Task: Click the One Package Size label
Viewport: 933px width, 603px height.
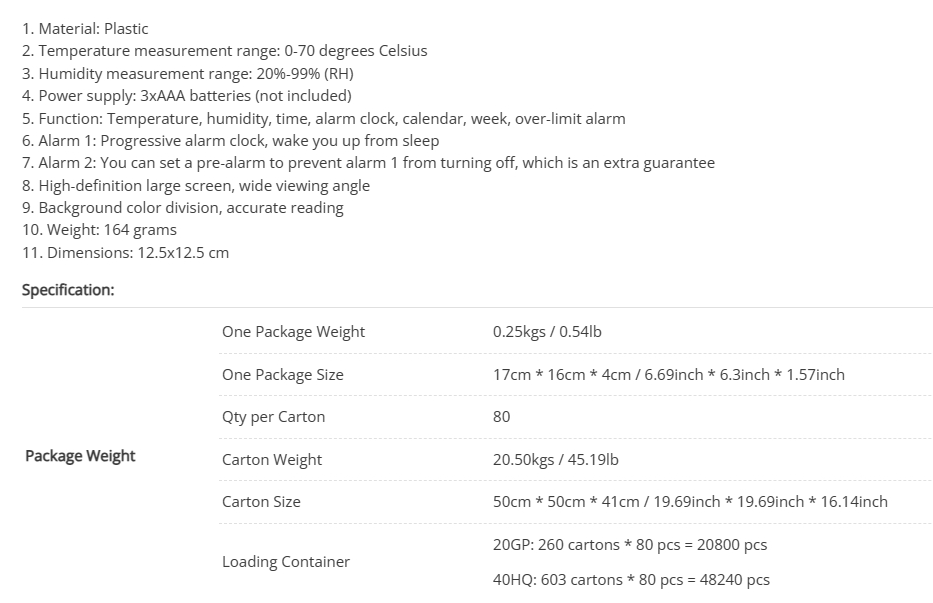Action: click(x=283, y=374)
